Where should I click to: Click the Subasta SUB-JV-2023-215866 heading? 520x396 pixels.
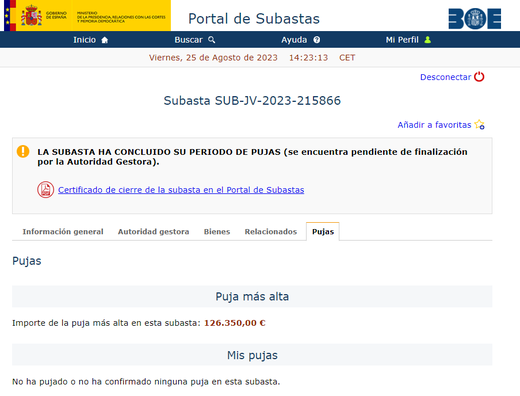click(x=252, y=100)
